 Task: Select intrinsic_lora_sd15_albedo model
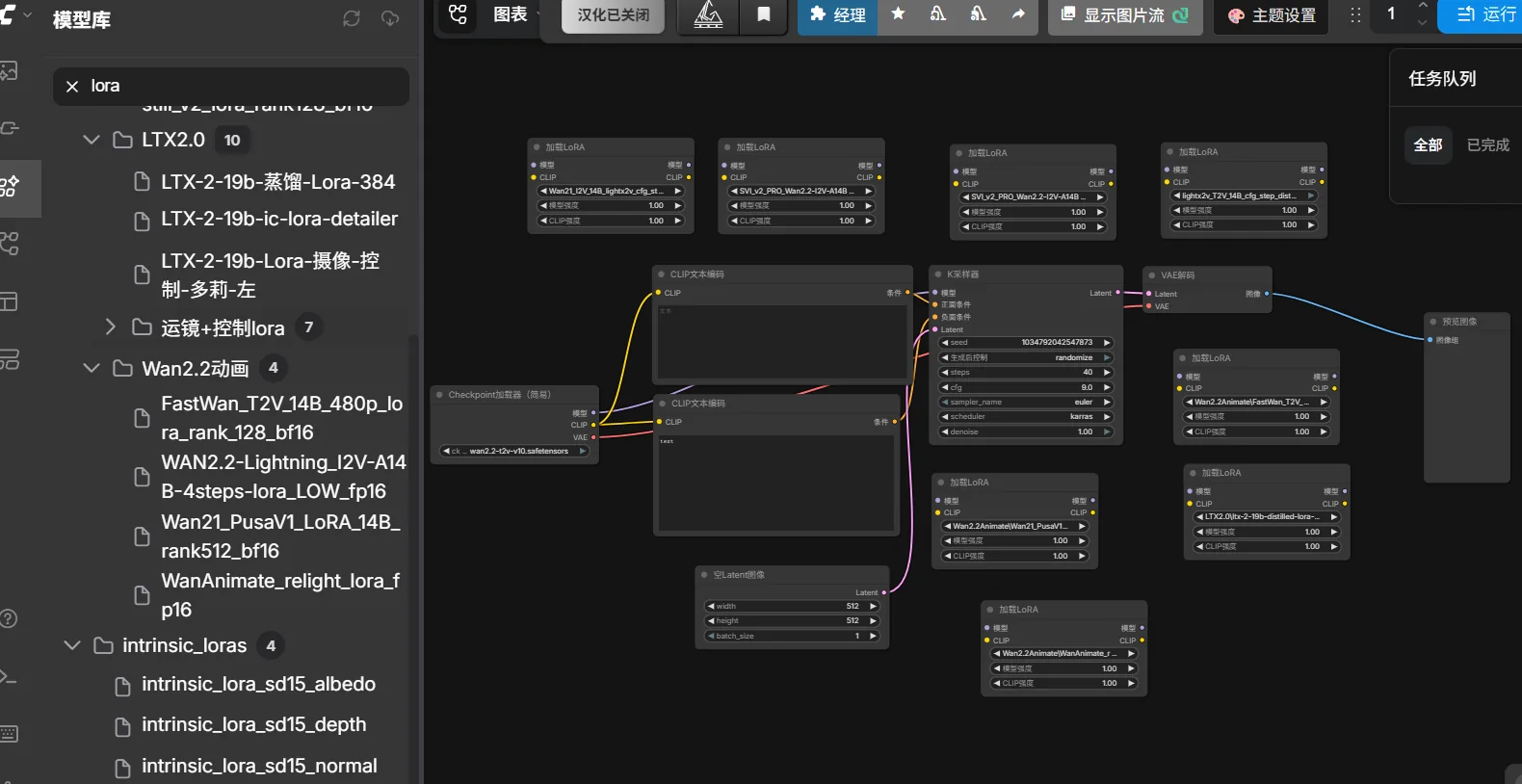point(258,685)
